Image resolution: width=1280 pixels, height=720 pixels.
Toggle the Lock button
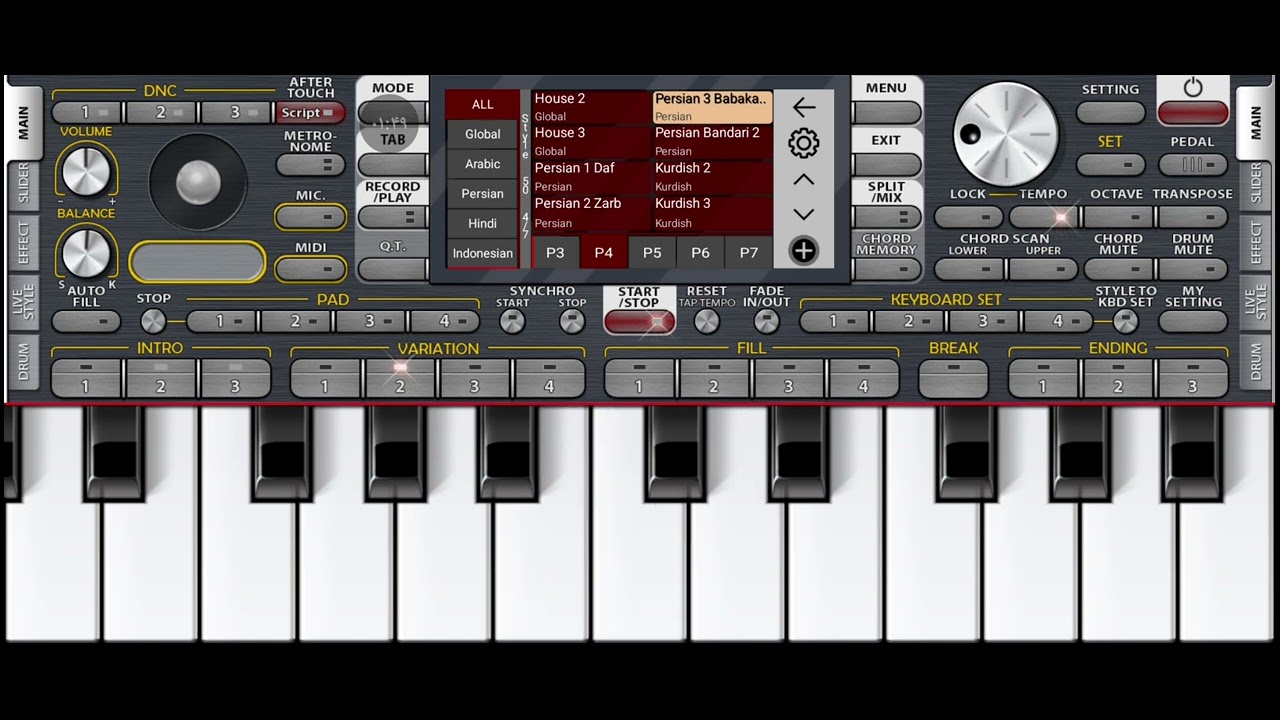click(968, 217)
